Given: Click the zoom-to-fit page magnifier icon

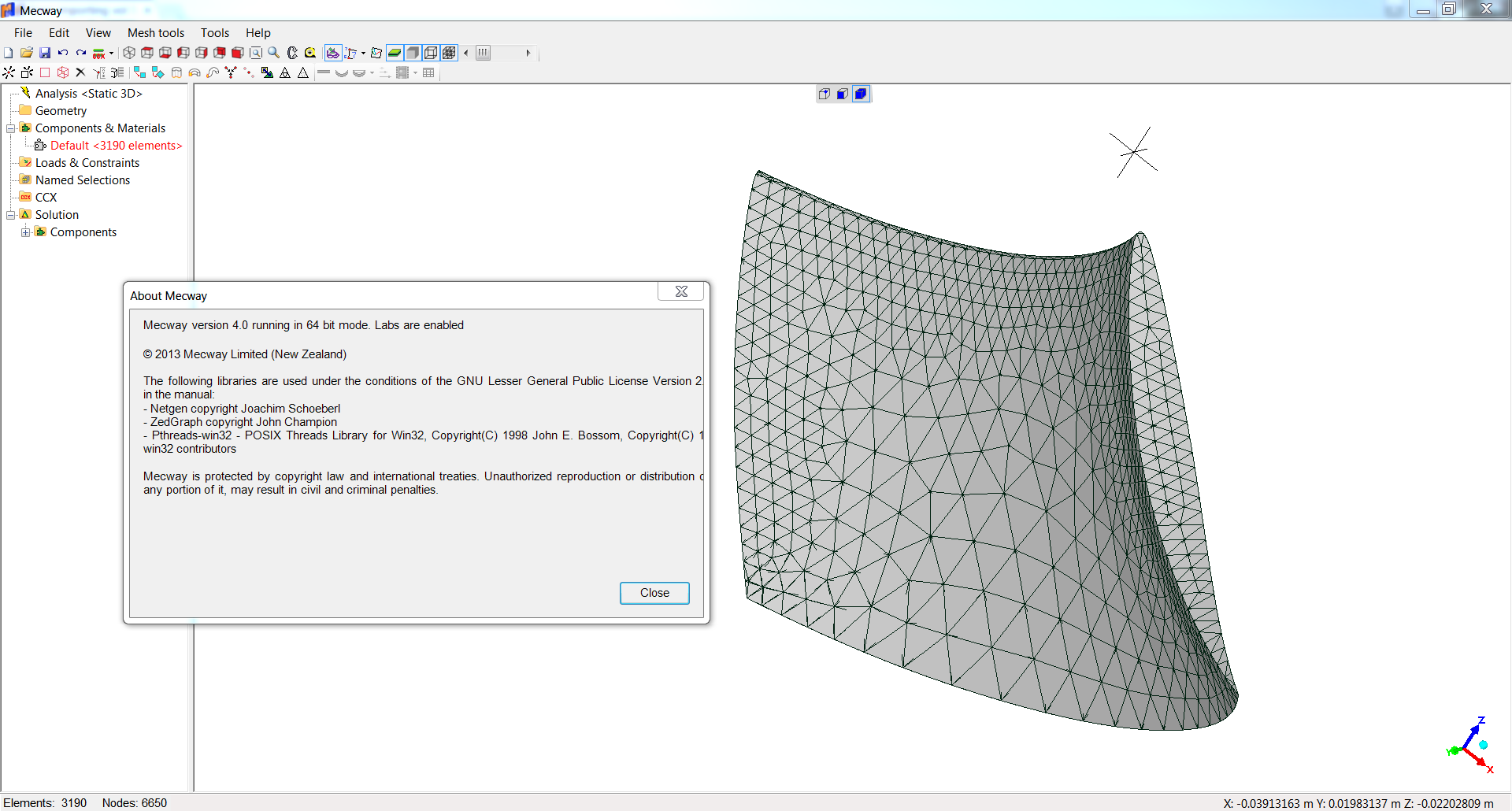Looking at the screenshot, I should point(256,53).
